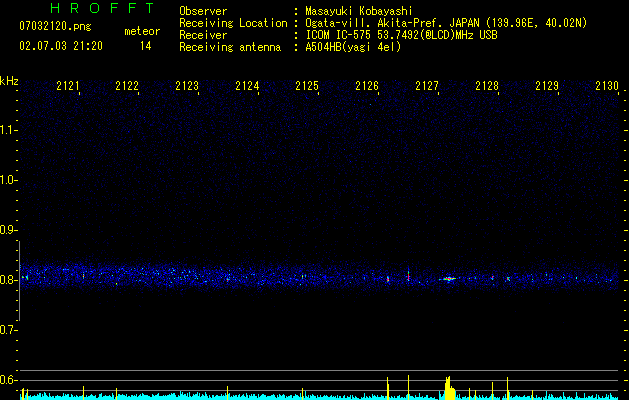Viewport: 629px width, 400px height.
Task: Click the 2126 time marker
Action: pyautogui.click(x=367, y=85)
